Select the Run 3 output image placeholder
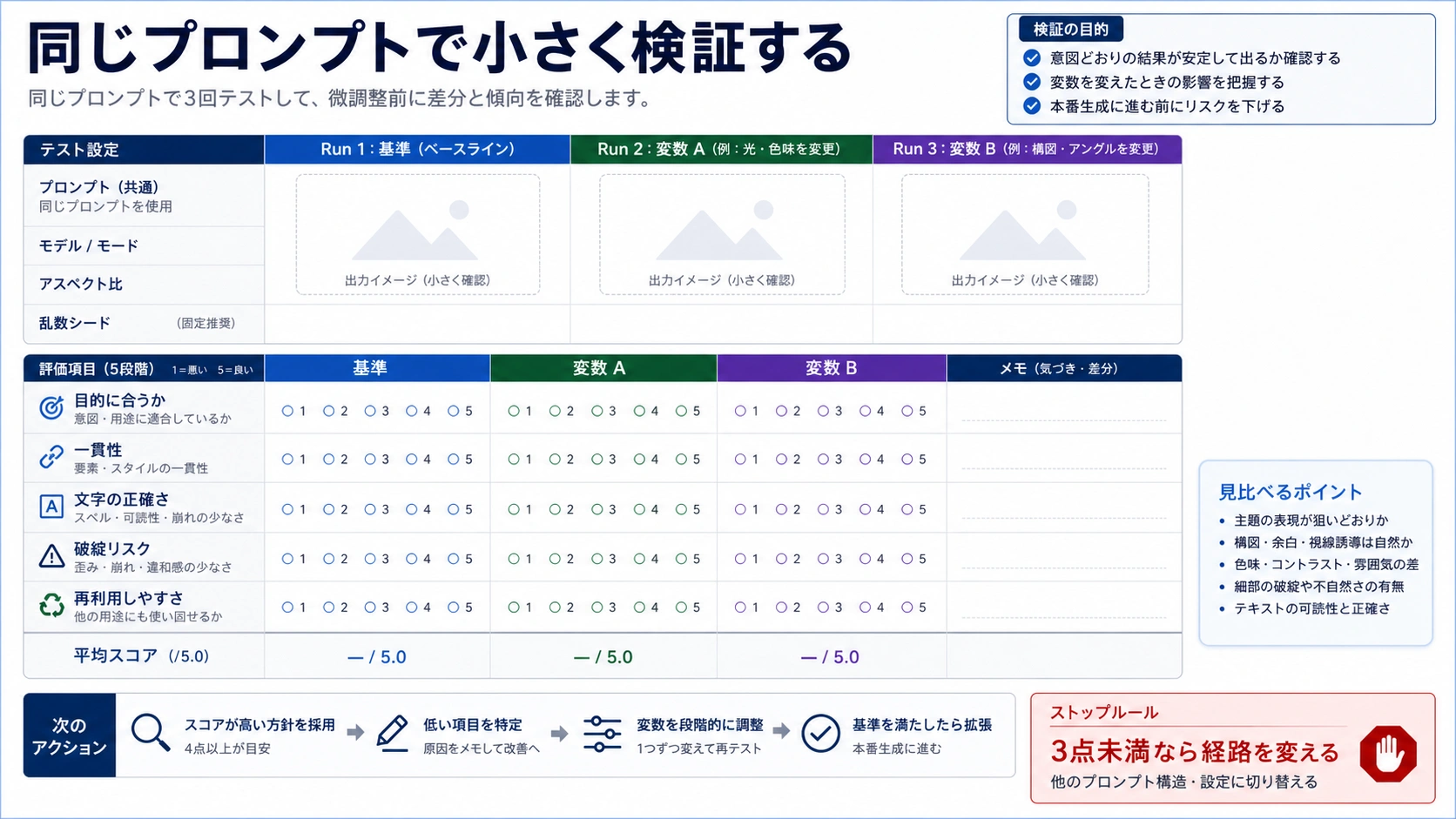Screen dimensions: 1456x819 coord(1025,234)
